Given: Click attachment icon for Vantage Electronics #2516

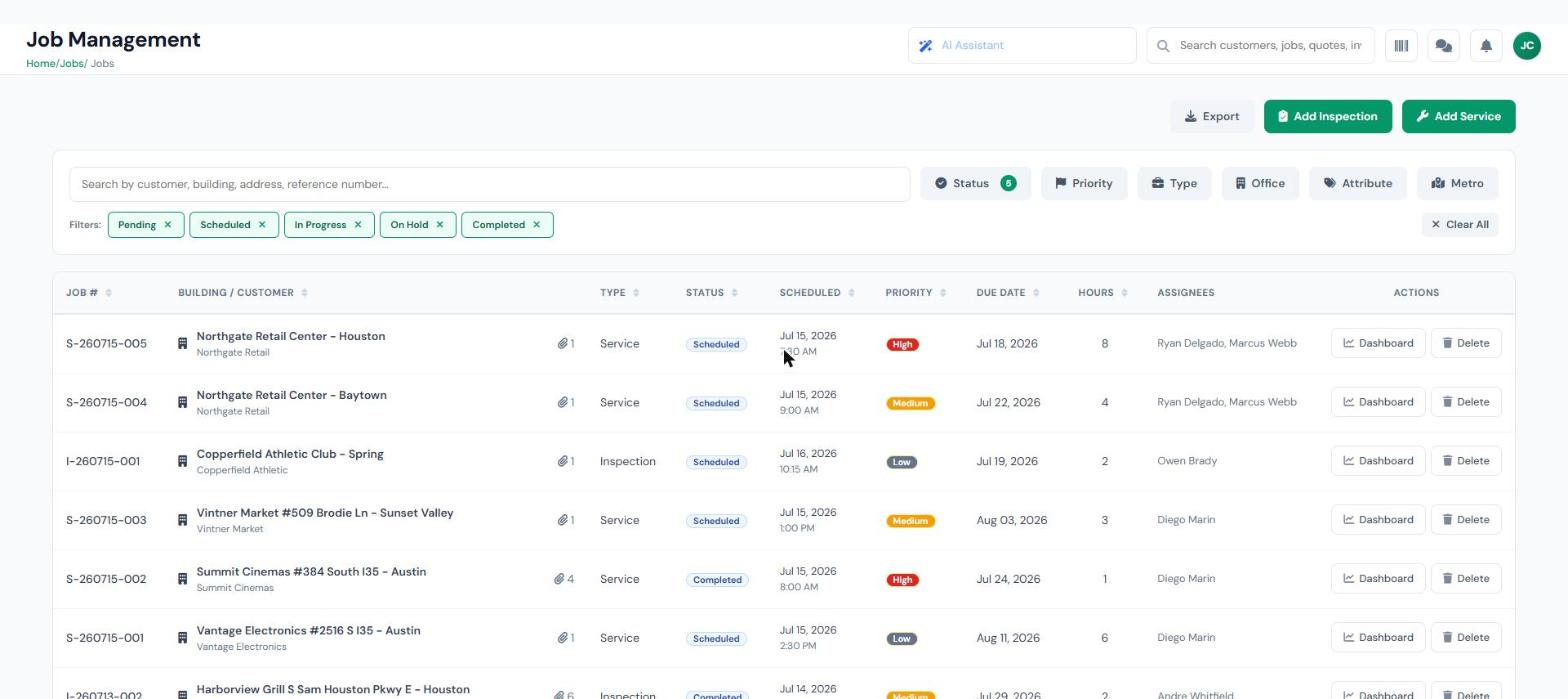Looking at the screenshot, I should coord(563,639).
